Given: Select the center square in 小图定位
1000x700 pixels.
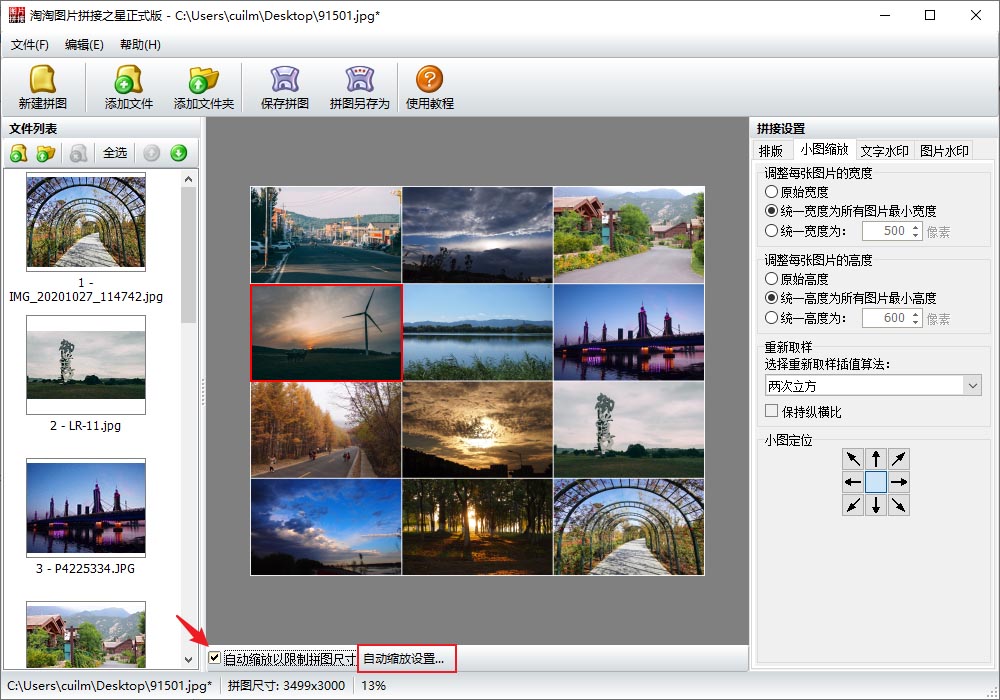Looking at the screenshot, I should point(876,482).
